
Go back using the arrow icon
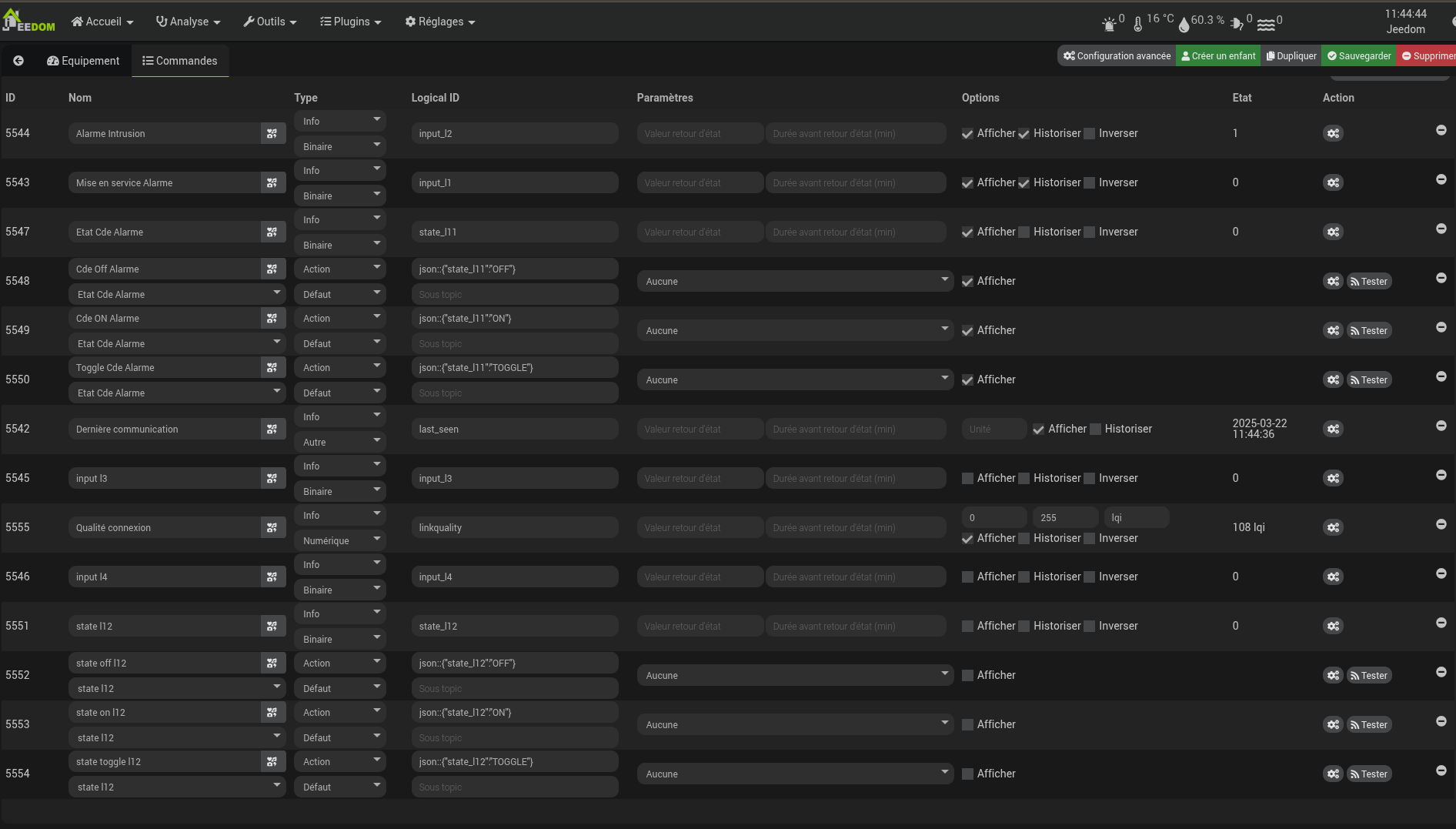pos(18,61)
